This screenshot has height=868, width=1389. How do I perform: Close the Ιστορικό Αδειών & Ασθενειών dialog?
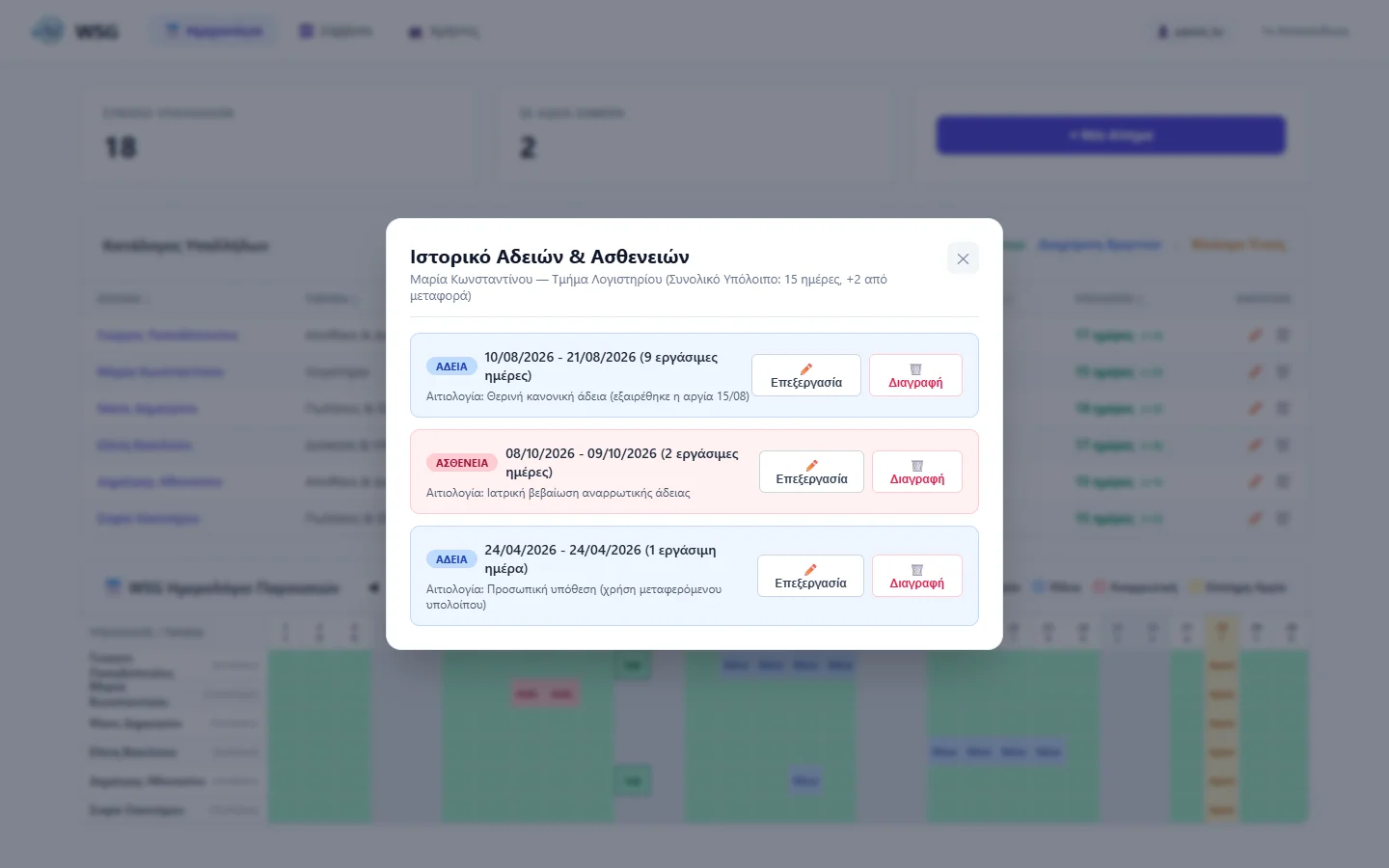963,258
